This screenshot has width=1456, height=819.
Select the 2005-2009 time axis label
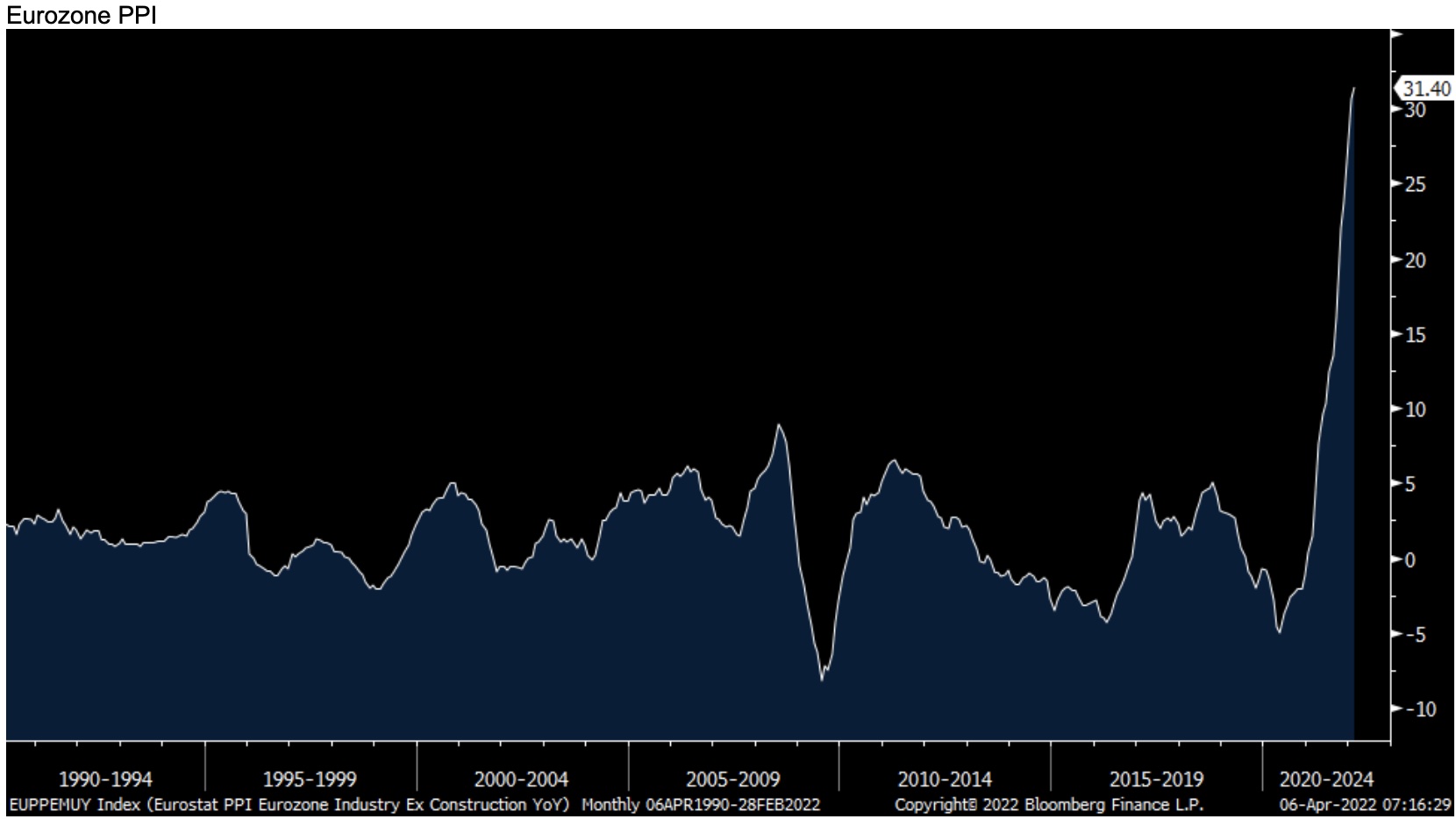click(x=732, y=779)
